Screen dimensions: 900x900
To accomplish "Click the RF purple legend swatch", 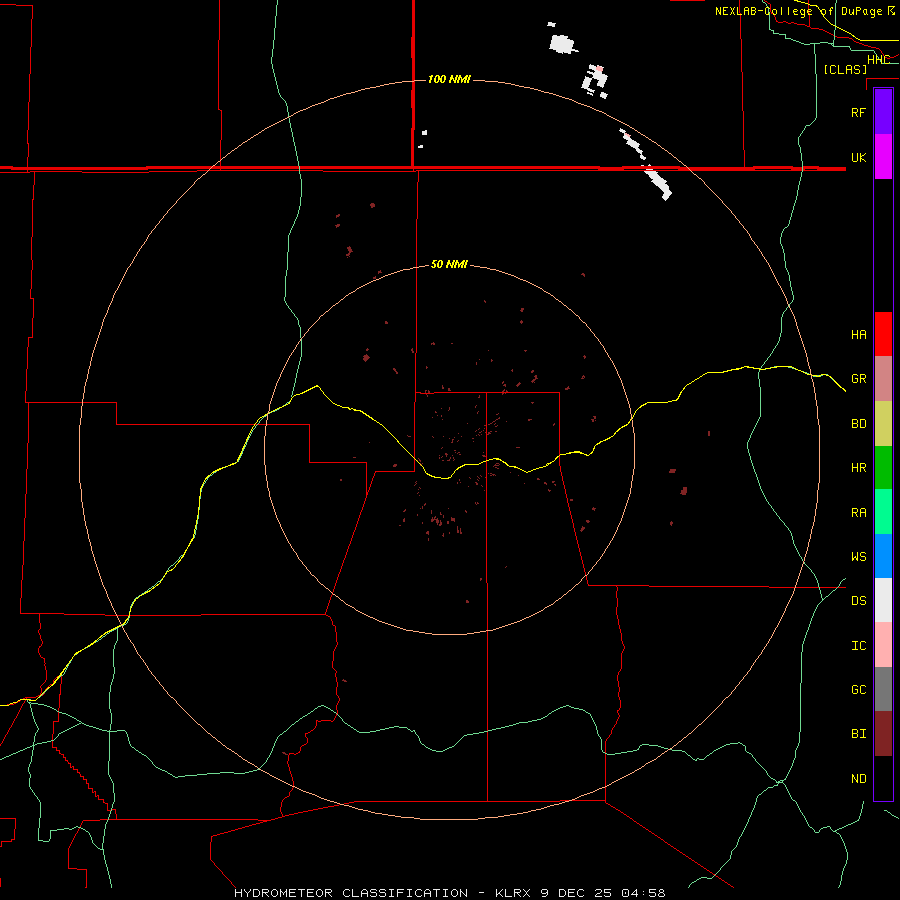I will click(883, 112).
